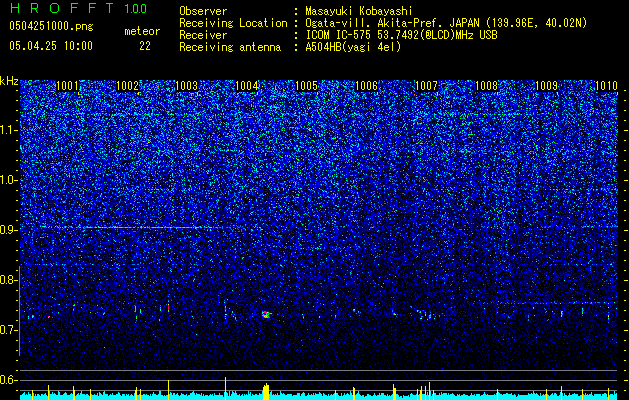Click the wide yellow amplitude block below the red echo
629x400 pixels.
pyautogui.click(x=266, y=392)
